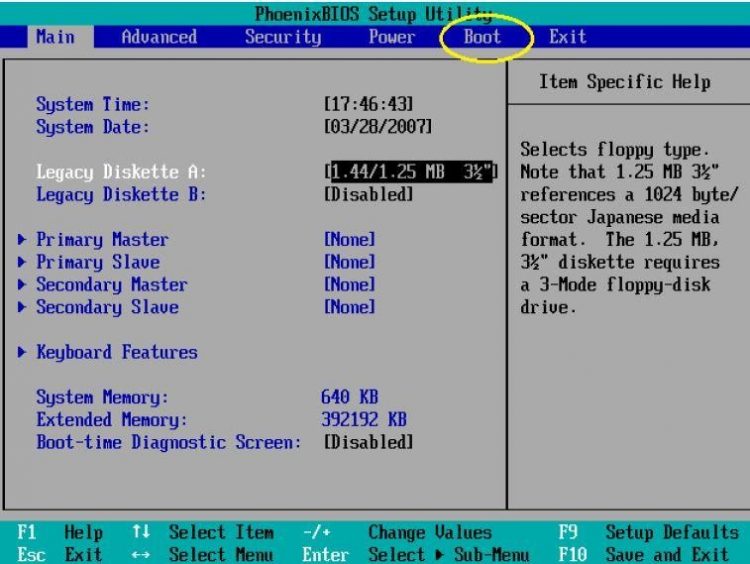The height and width of the screenshot is (564, 750).
Task: Click the F10 Save and Exit hint
Action: point(644,554)
